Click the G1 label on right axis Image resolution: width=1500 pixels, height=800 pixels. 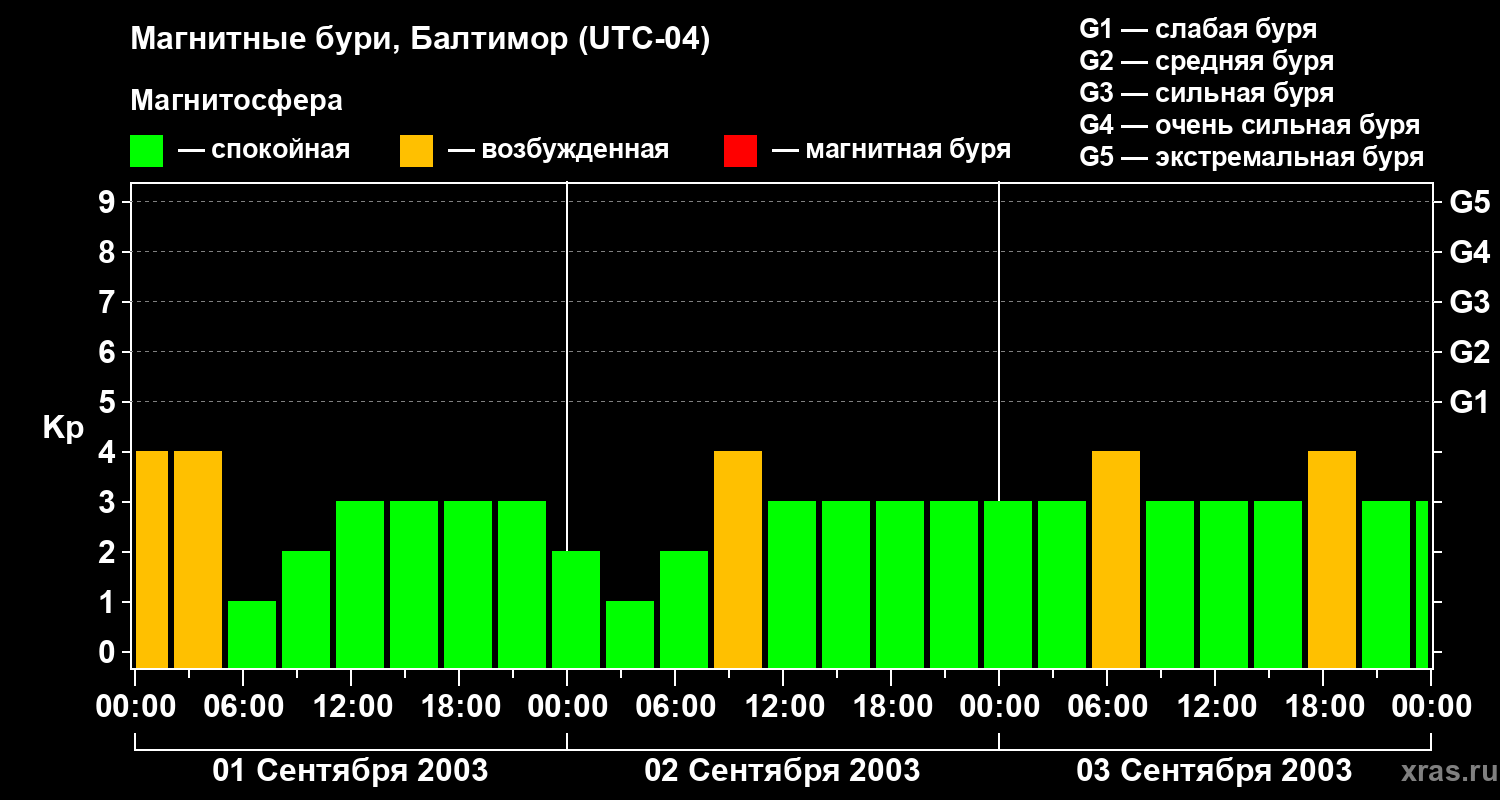click(1469, 402)
